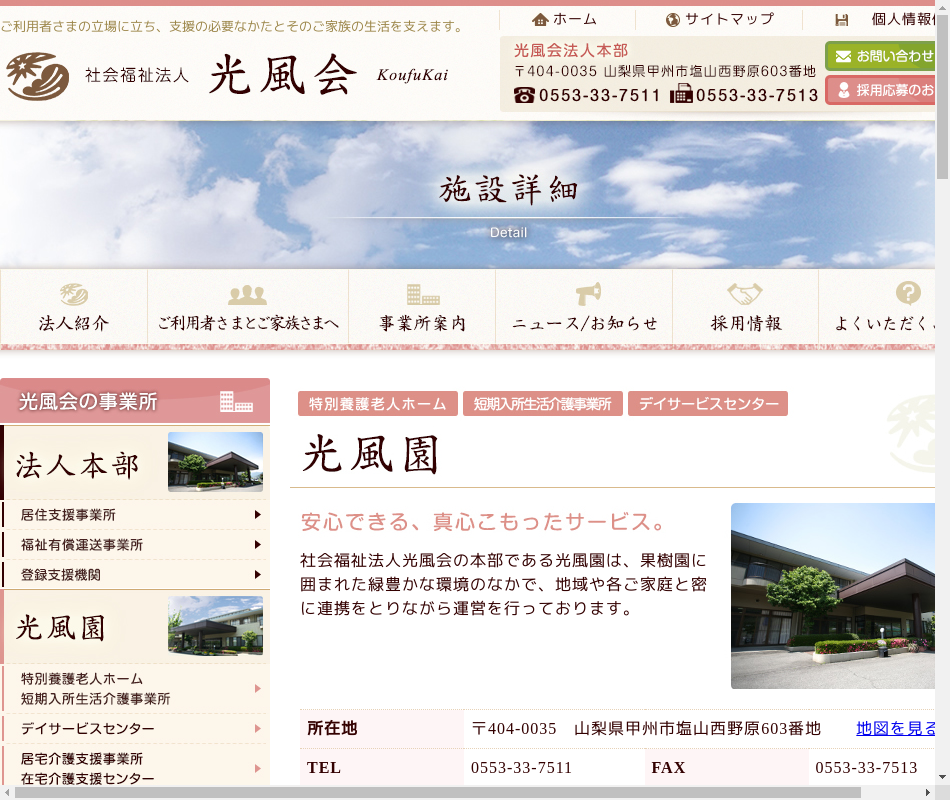Screen dimensions: 950x800
Task: Expand the デイサービスセンター sidebar arrow
Action: (257, 729)
